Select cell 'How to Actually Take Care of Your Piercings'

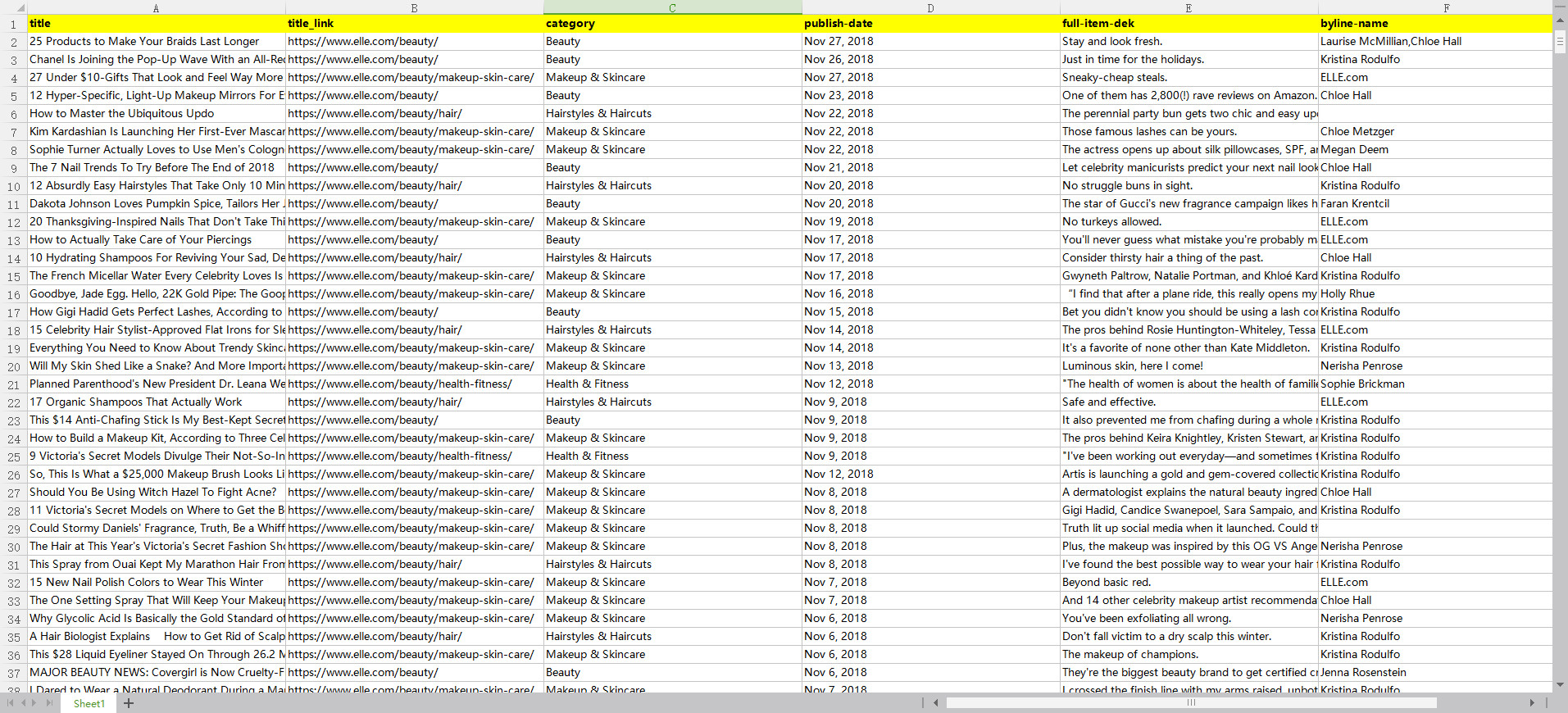point(157,240)
